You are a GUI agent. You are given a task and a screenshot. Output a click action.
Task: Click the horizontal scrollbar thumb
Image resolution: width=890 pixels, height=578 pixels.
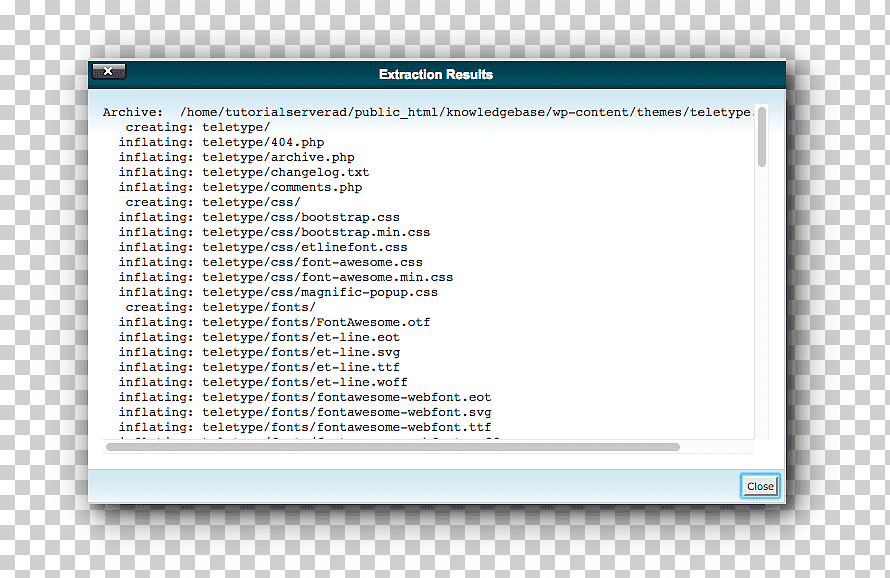click(x=393, y=447)
